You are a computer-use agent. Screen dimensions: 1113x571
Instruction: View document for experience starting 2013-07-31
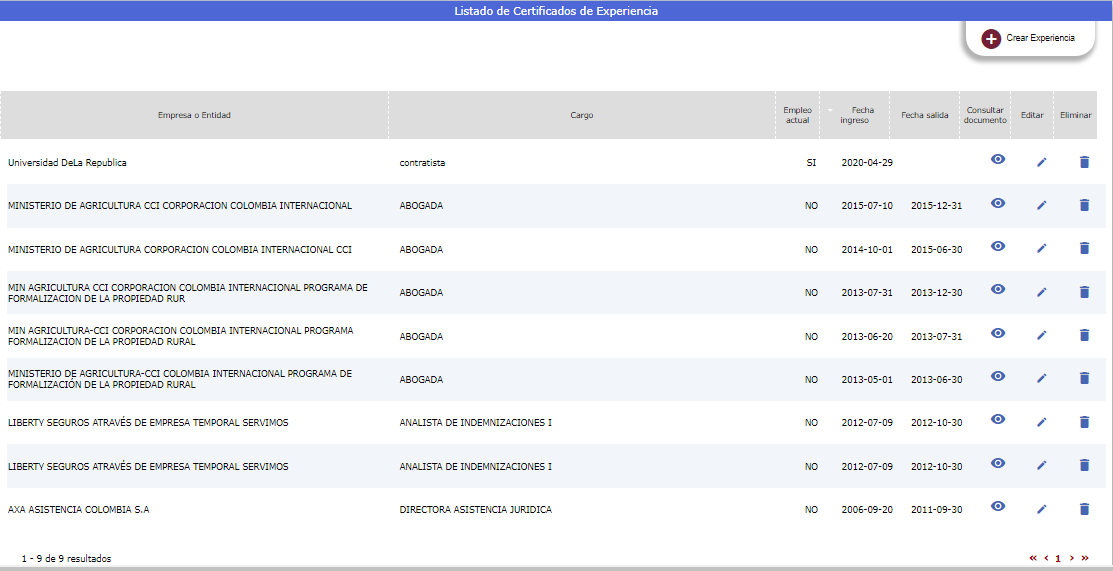tap(997, 289)
